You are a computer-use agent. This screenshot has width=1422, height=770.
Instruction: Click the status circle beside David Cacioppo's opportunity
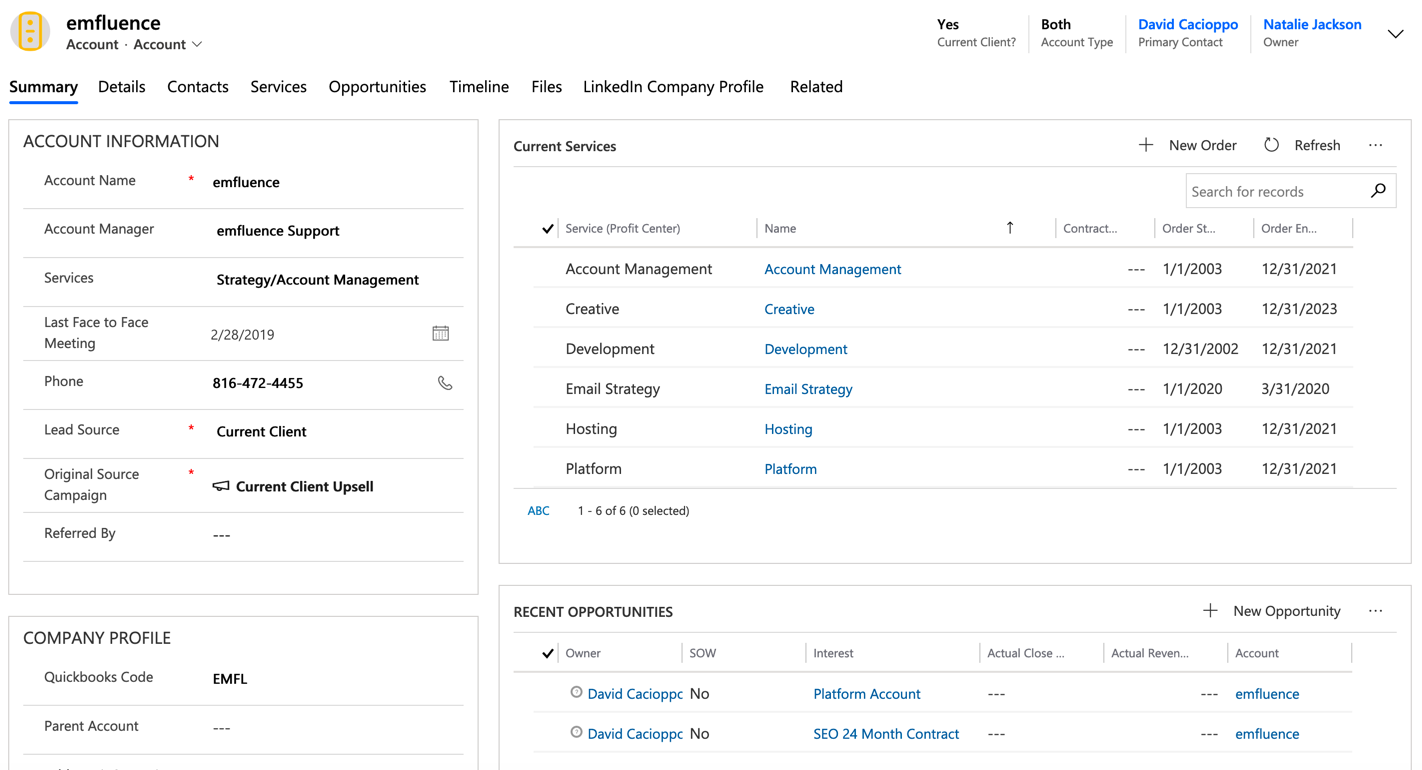(x=575, y=692)
